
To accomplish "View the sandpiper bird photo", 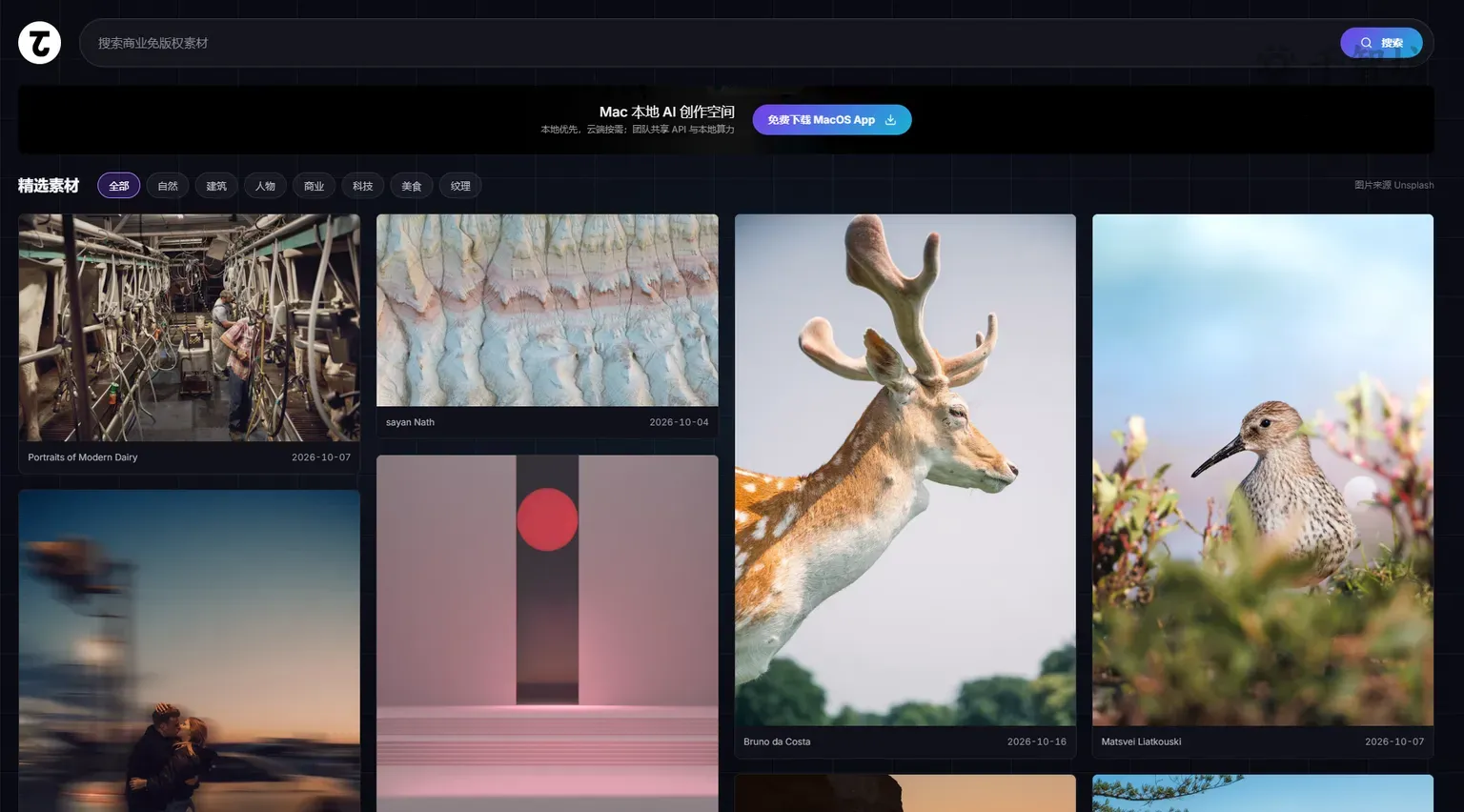I will [1263, 470].
